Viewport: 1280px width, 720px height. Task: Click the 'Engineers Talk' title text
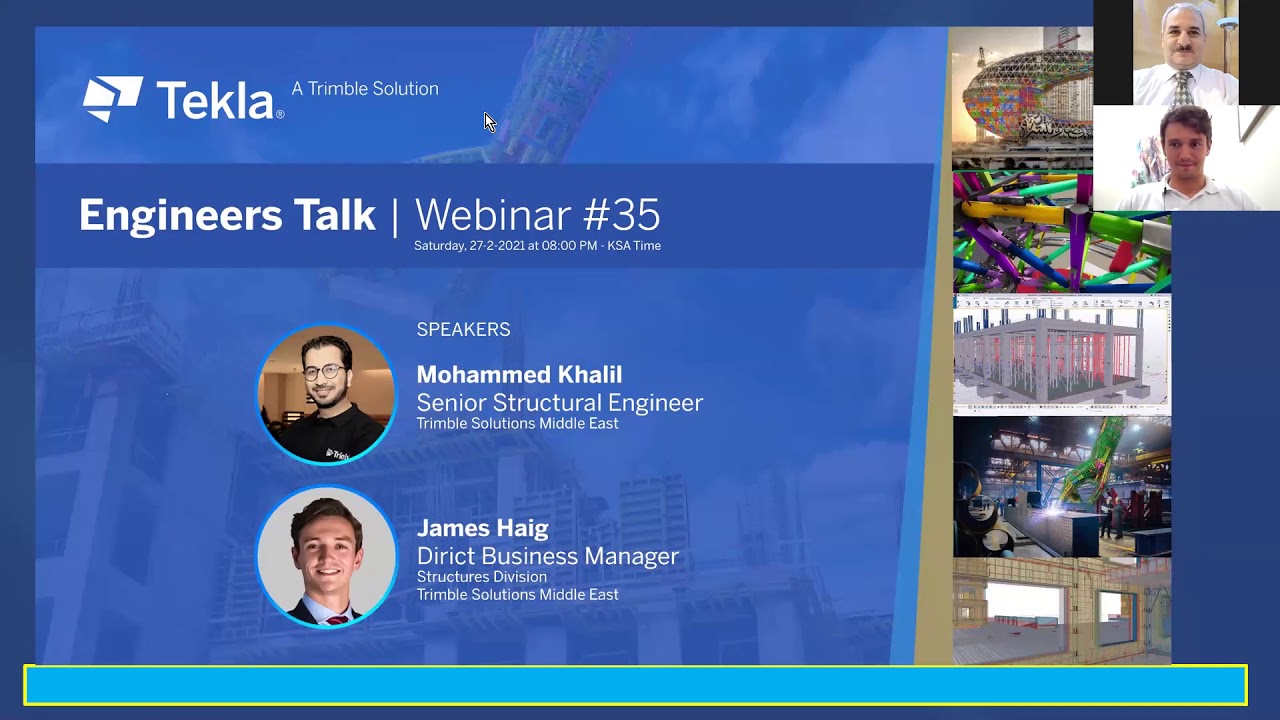pyautogui.click(x=227, y=215)
